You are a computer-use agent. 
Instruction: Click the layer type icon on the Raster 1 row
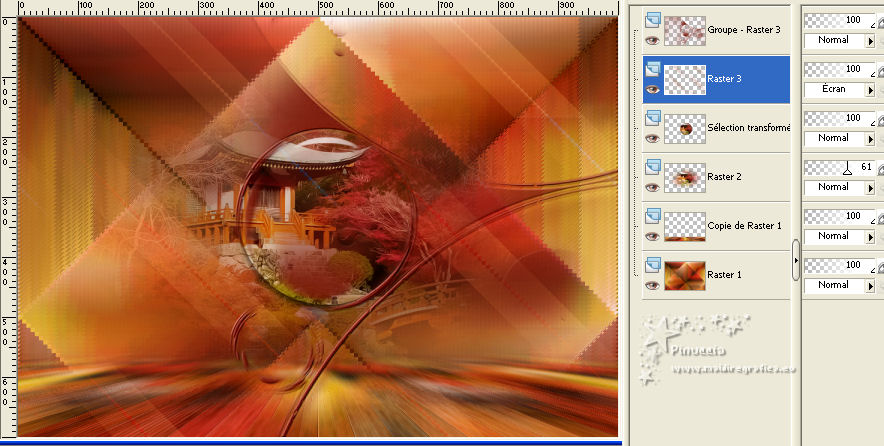coord(653,266)
